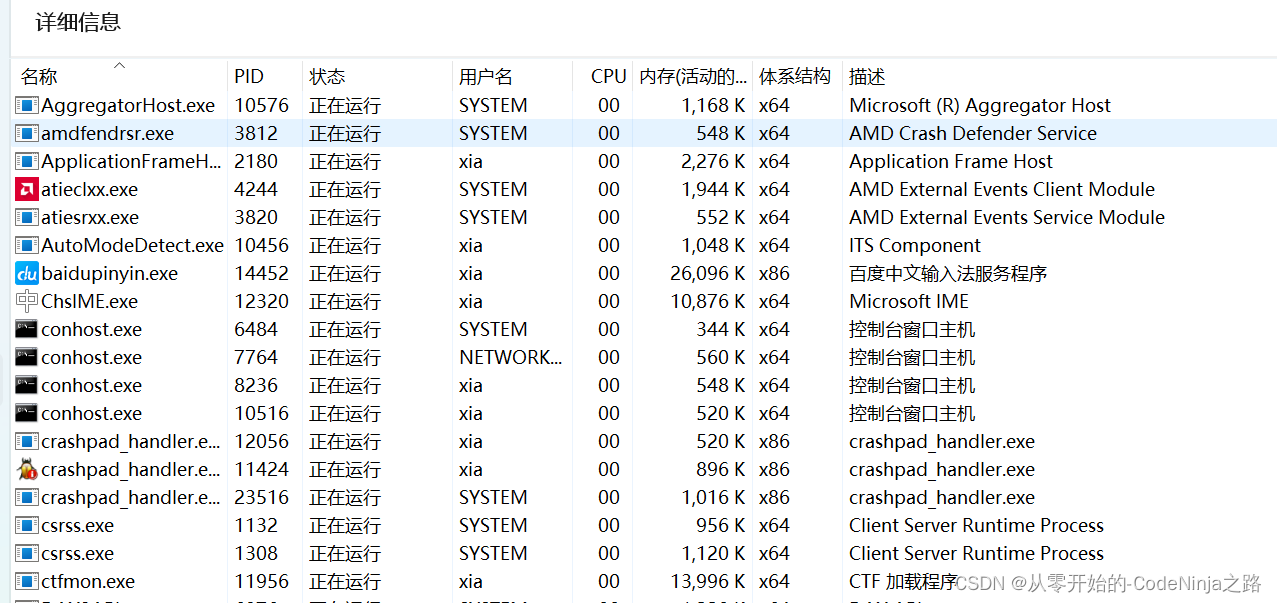
Task: Click the Baidu pinyin 'du' icon
Action: point(27,273)
